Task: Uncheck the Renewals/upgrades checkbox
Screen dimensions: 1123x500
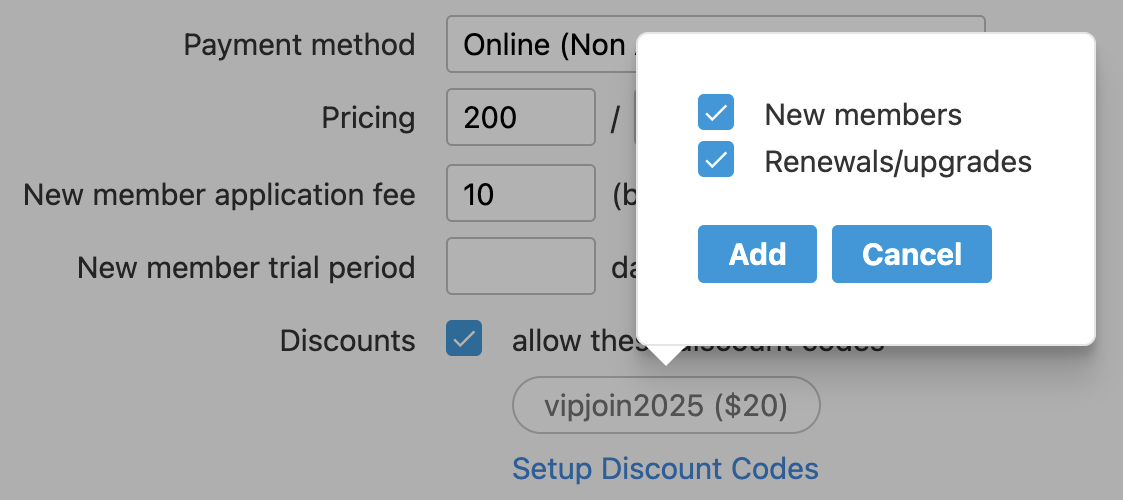Action: 716,160
